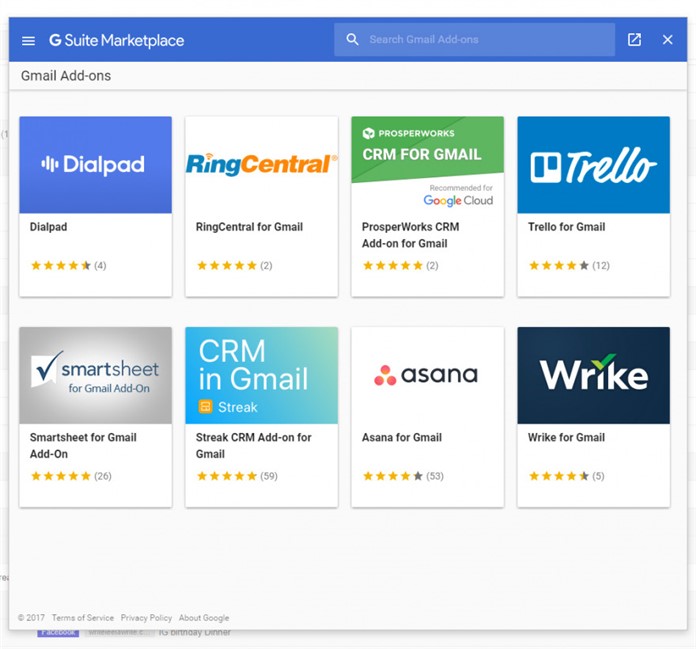Open ProsperWorks CRM banner image
Screen dimensions: 696x649
(427, 165)
